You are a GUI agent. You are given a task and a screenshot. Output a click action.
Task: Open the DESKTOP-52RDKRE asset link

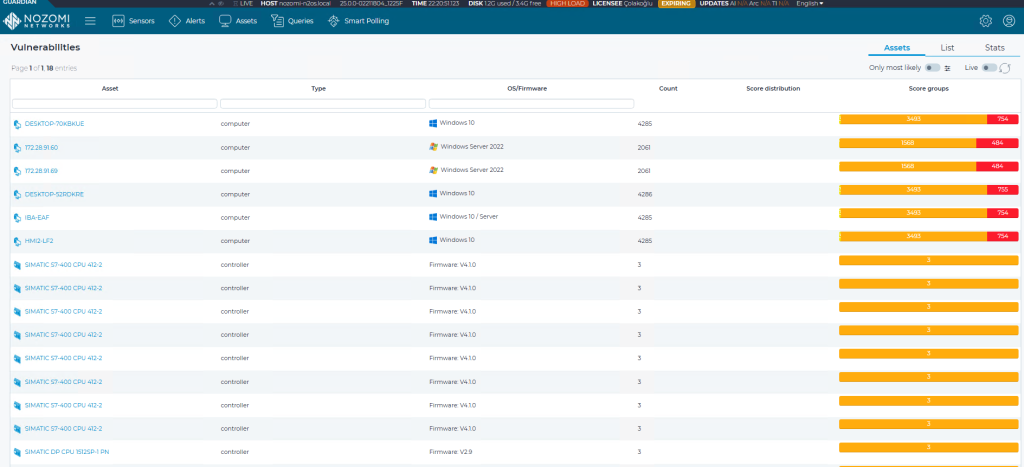click(54, 195)
